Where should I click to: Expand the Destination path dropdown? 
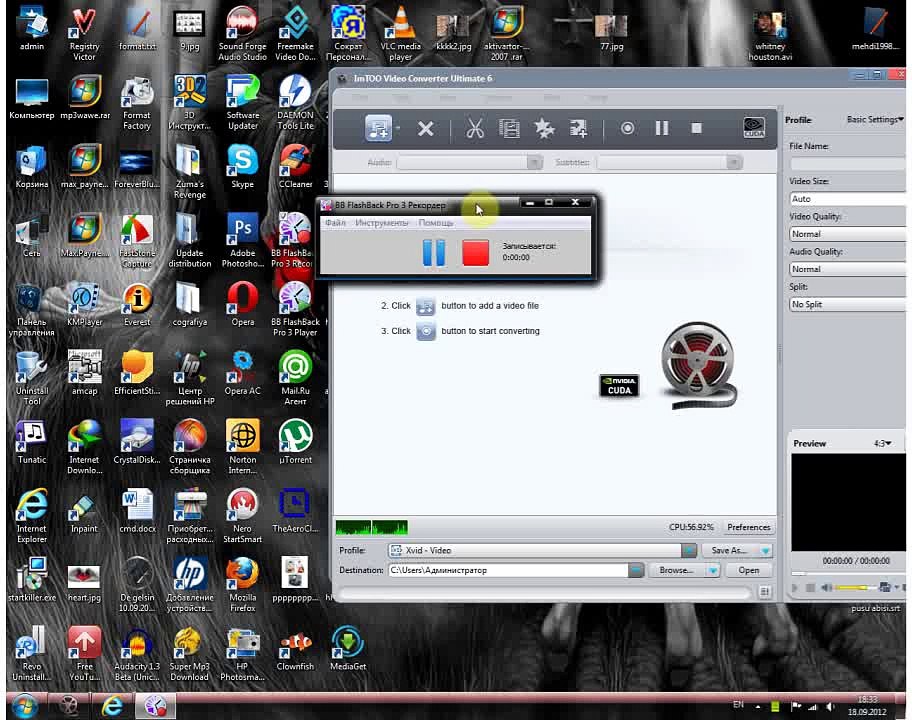coord(636,570)
